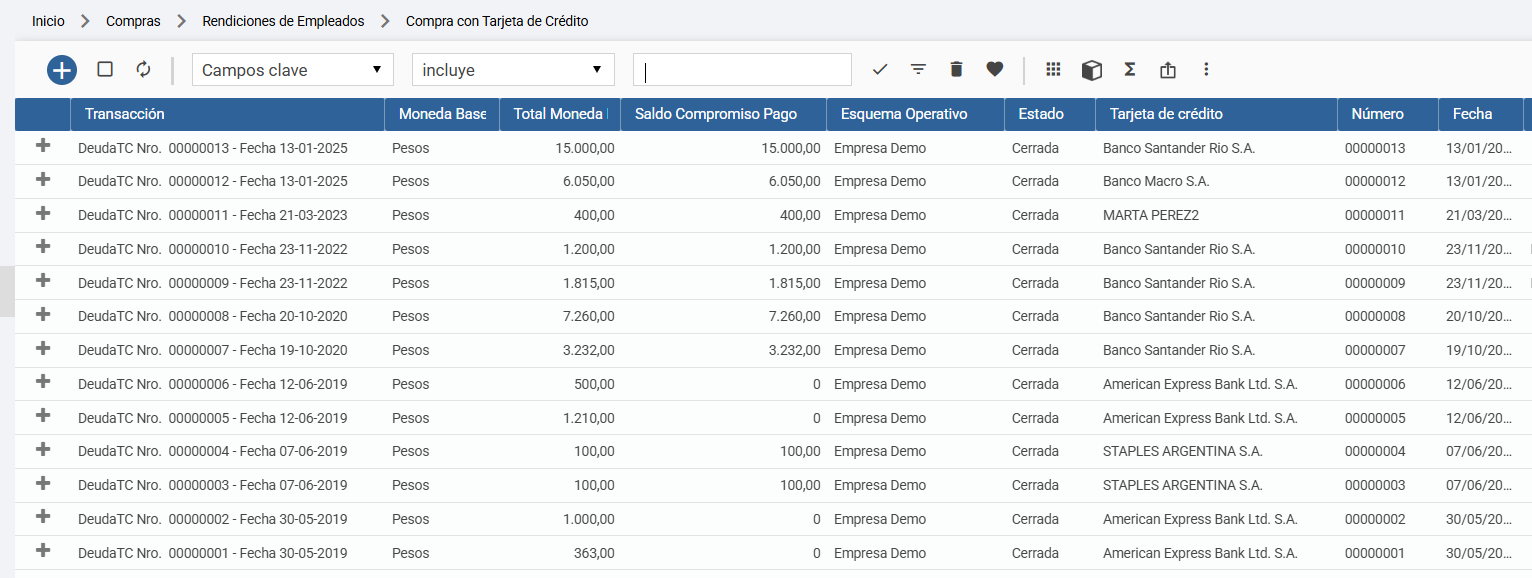Viewport: 1532px width, 578px height.
Task: Go to Compras in the breadcrumb
Action: pos(133,21)
